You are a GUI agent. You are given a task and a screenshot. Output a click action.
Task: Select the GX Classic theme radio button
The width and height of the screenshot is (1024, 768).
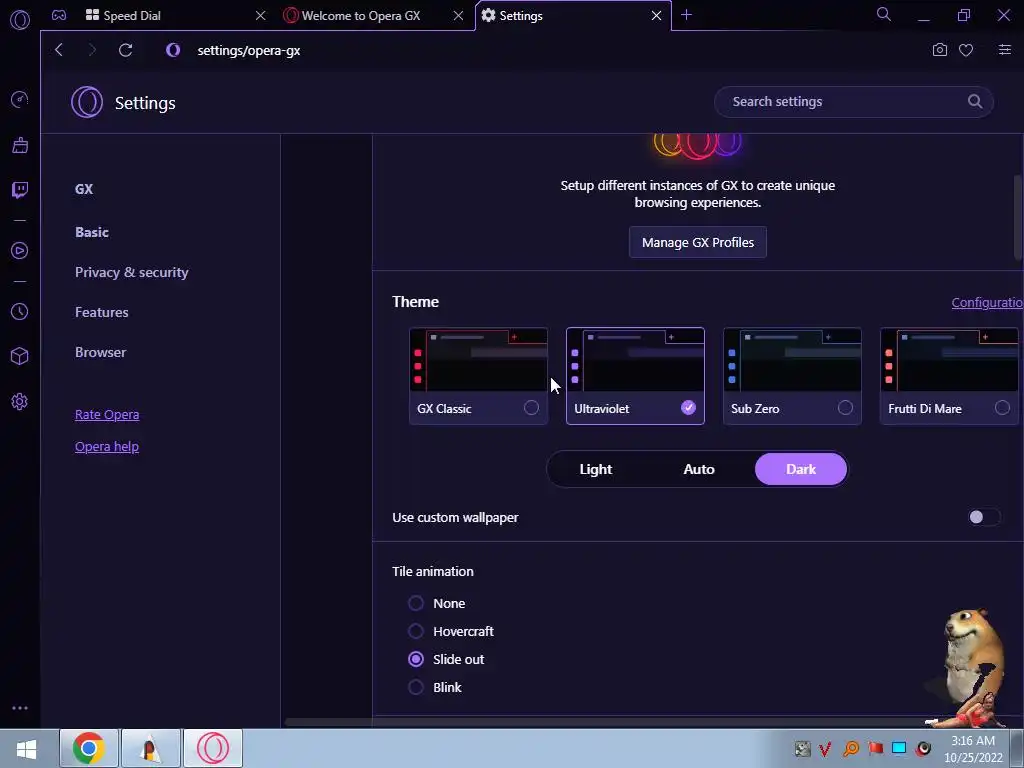click(x=531, y=408)
